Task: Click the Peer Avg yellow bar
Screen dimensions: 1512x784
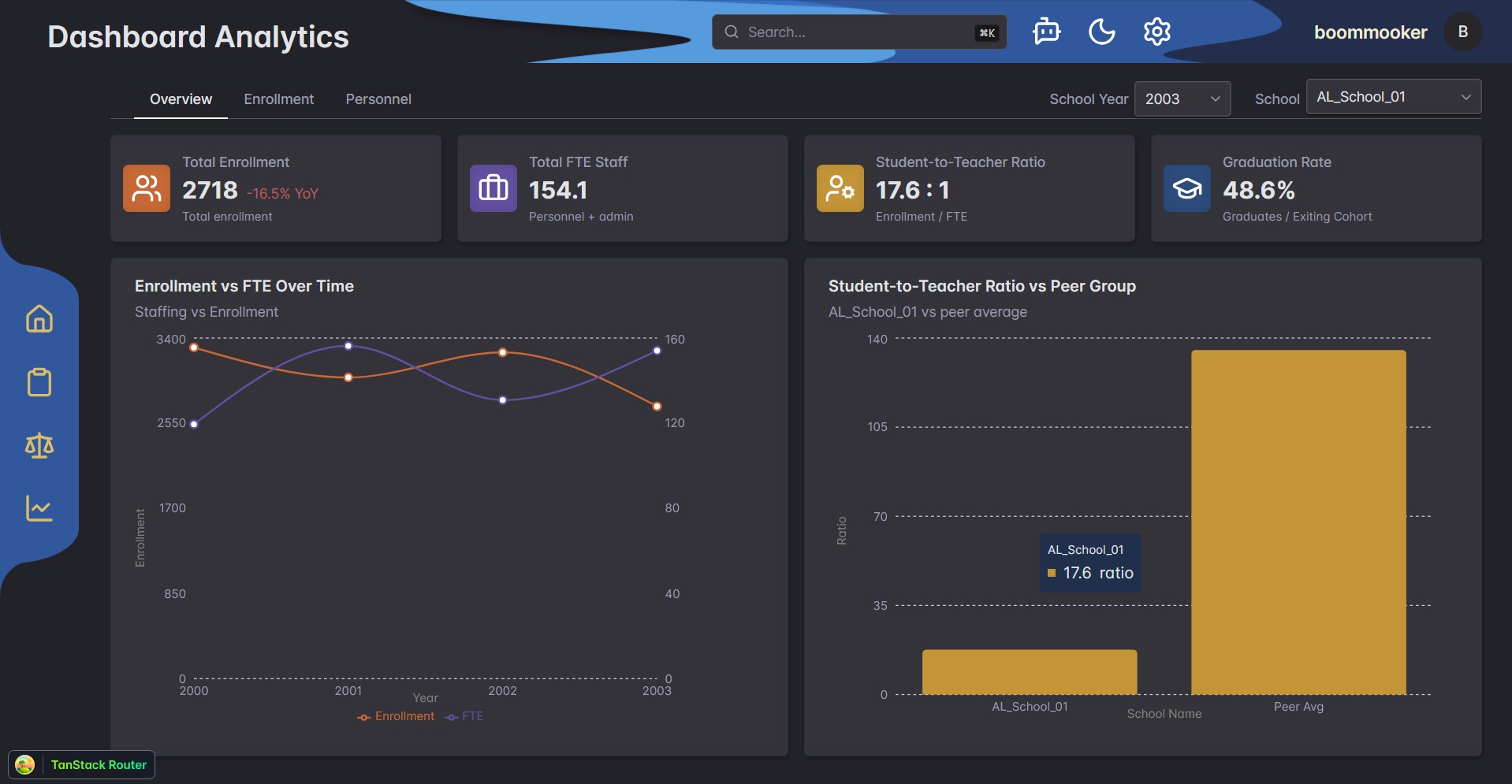Action: coord(1298,520)
